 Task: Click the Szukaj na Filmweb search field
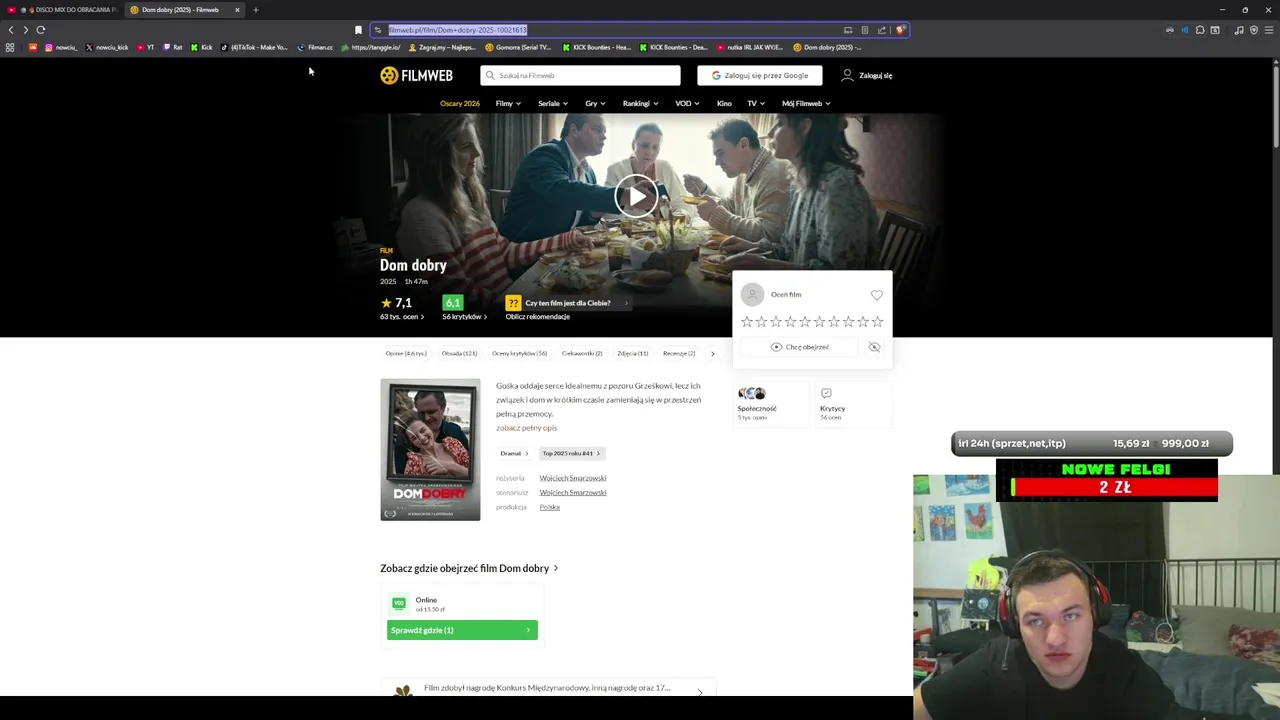coord(580,75)
